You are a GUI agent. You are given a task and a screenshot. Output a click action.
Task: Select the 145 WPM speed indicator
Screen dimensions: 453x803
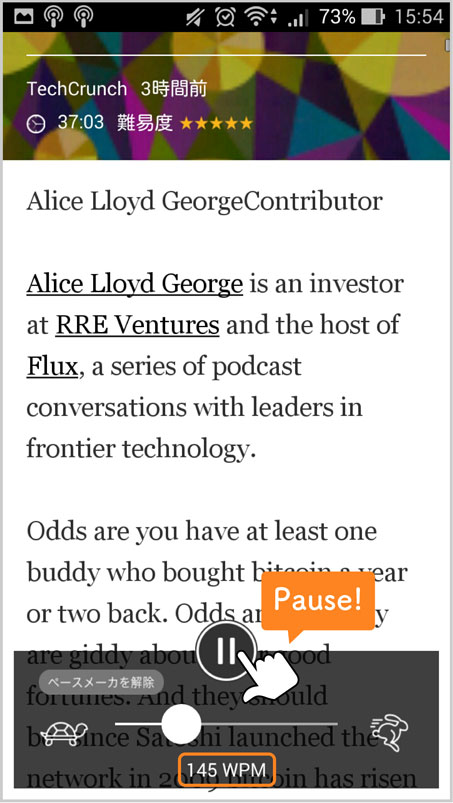click(227, 770)
